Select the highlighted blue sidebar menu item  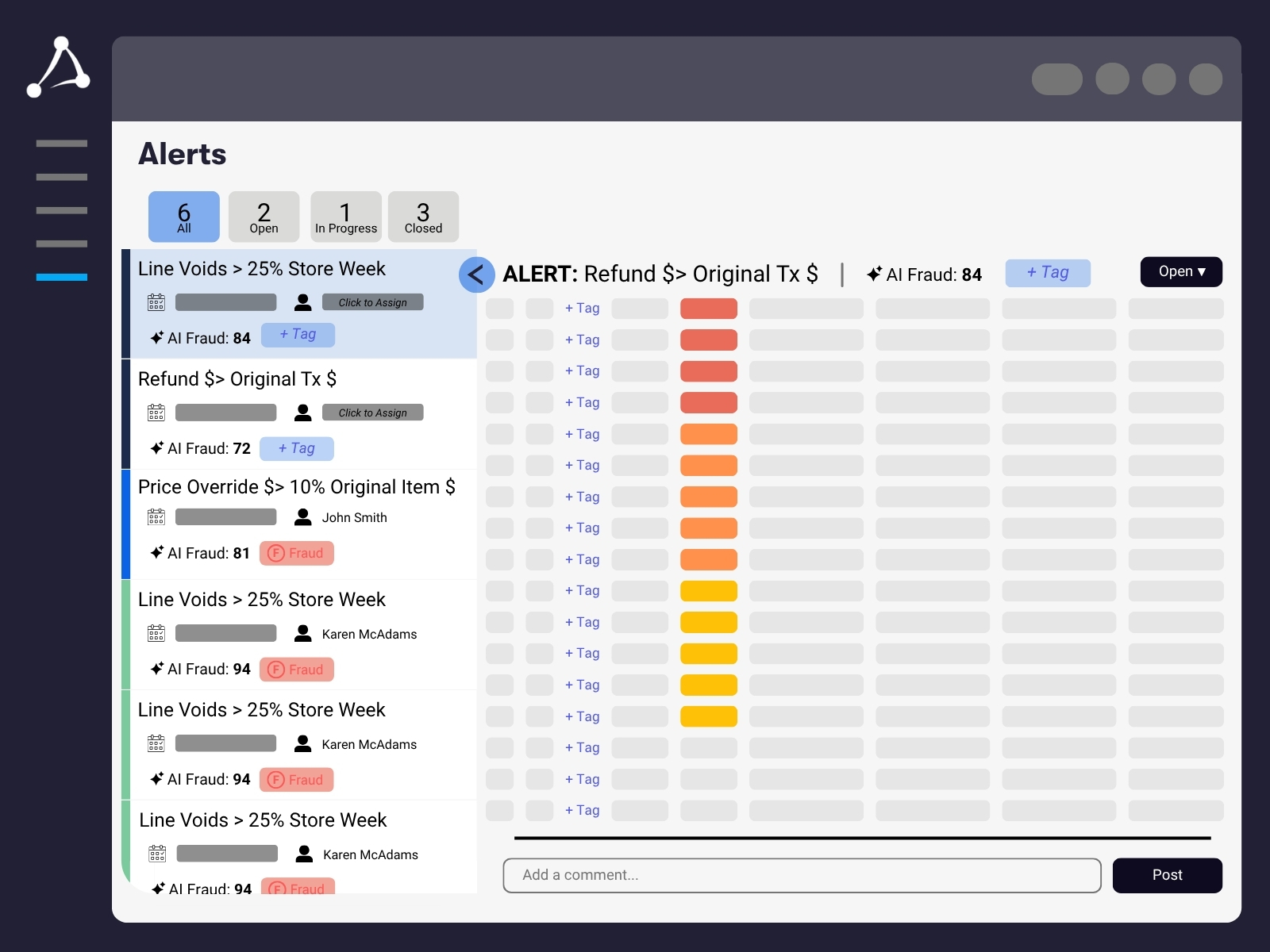(62, 277)
